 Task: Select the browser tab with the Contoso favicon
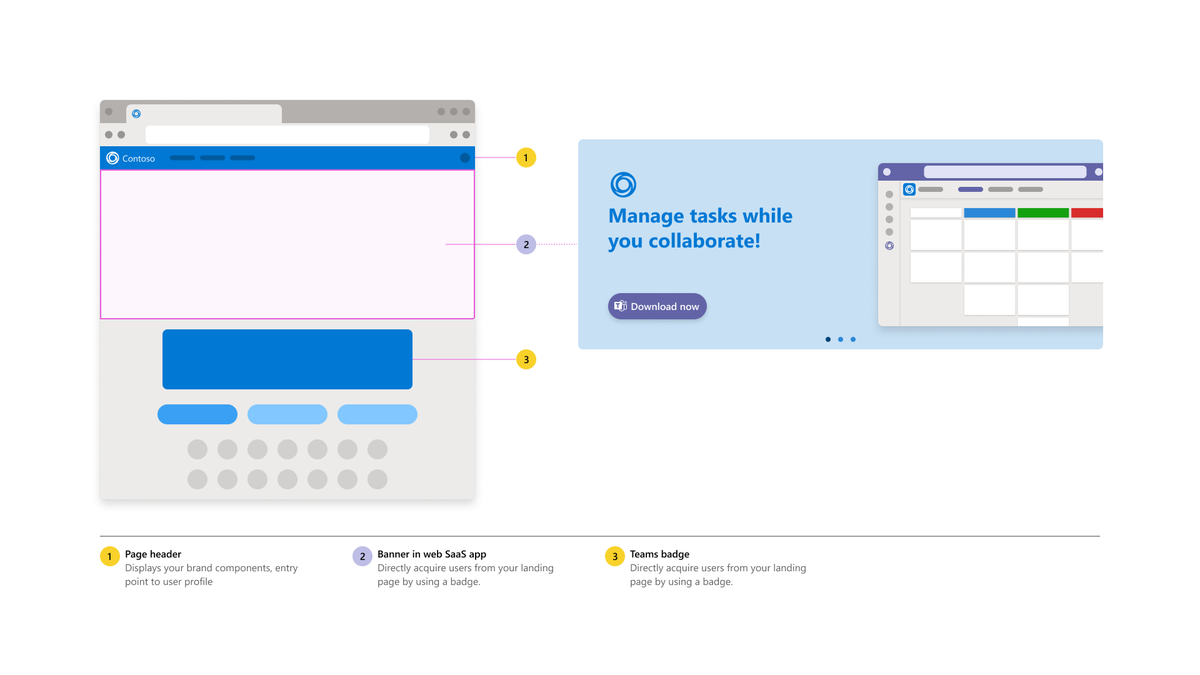click(204, 113)
